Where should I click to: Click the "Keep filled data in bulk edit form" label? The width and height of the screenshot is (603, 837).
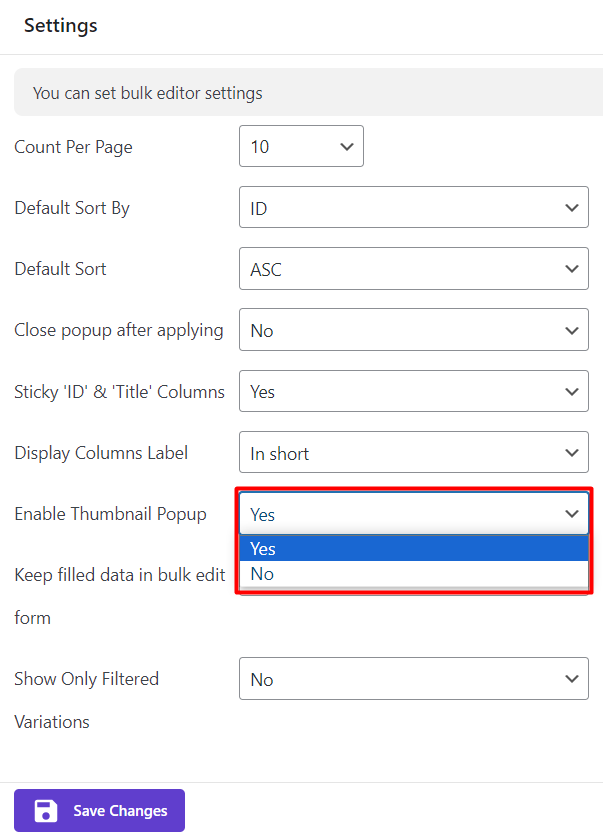click(x=118, y=576)
